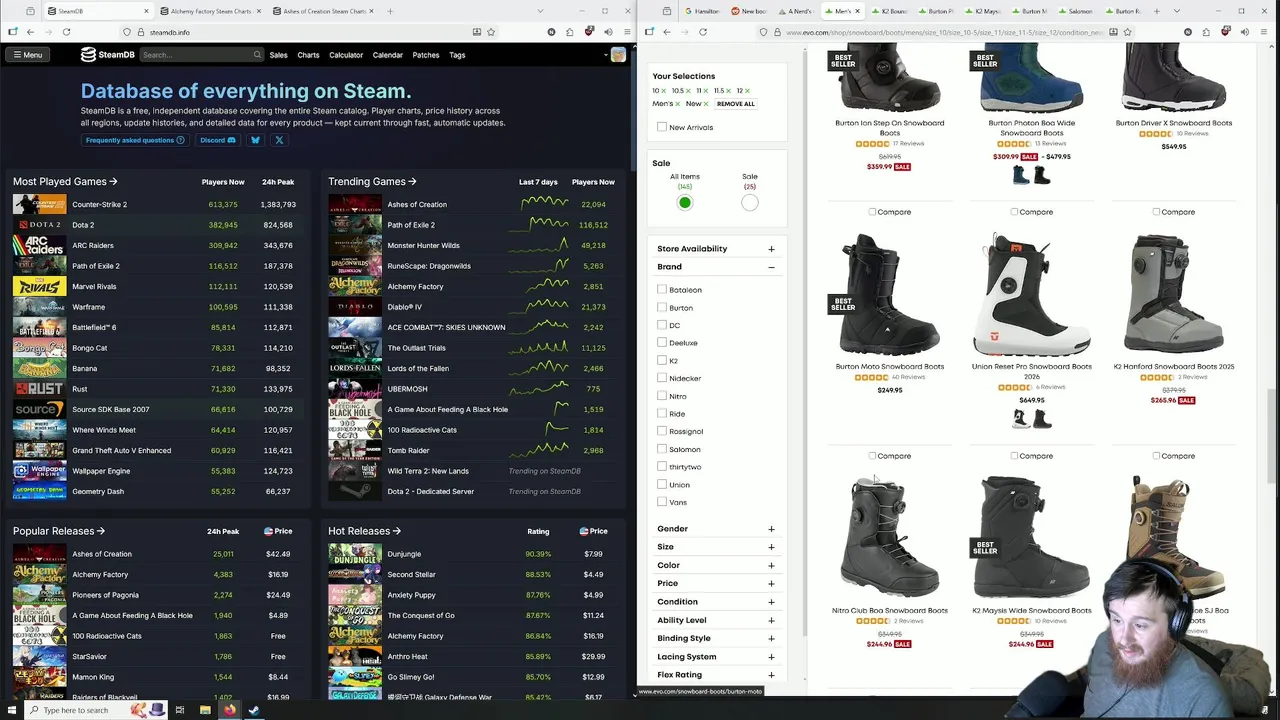The height and width of the screenshot is (720, 1280).
Task: Click the SteamDB user avatar icon
Action: (x=618, y=55)
